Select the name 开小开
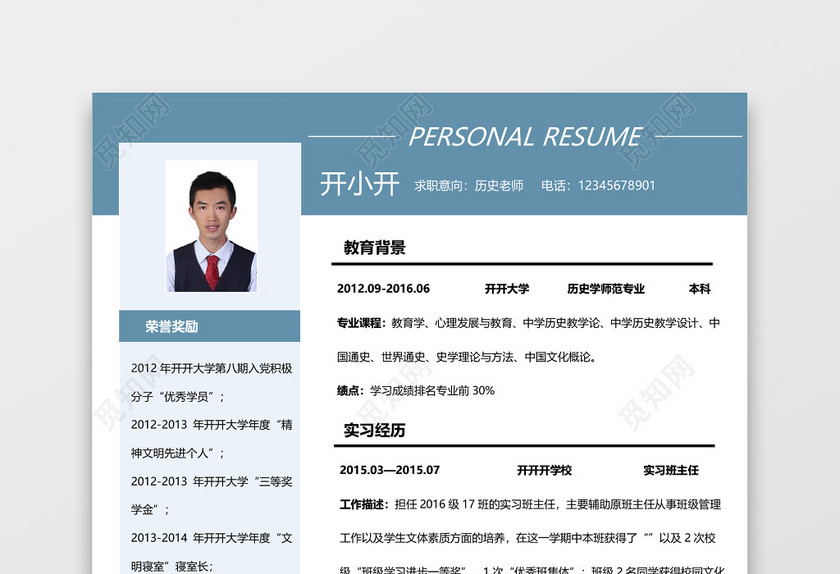 [359, 184]
